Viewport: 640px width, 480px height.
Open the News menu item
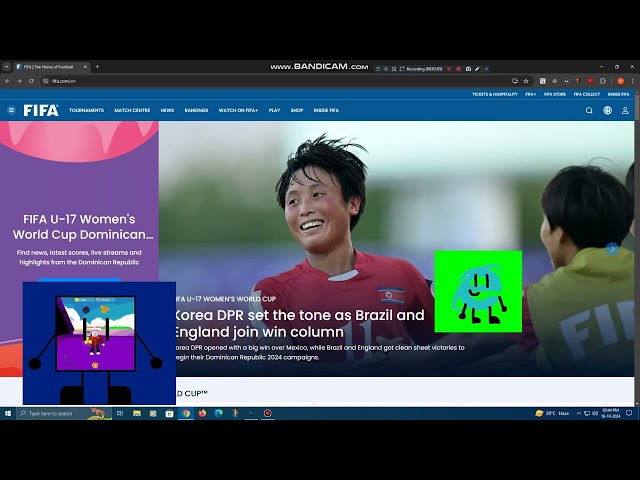(x=167, y=110)
